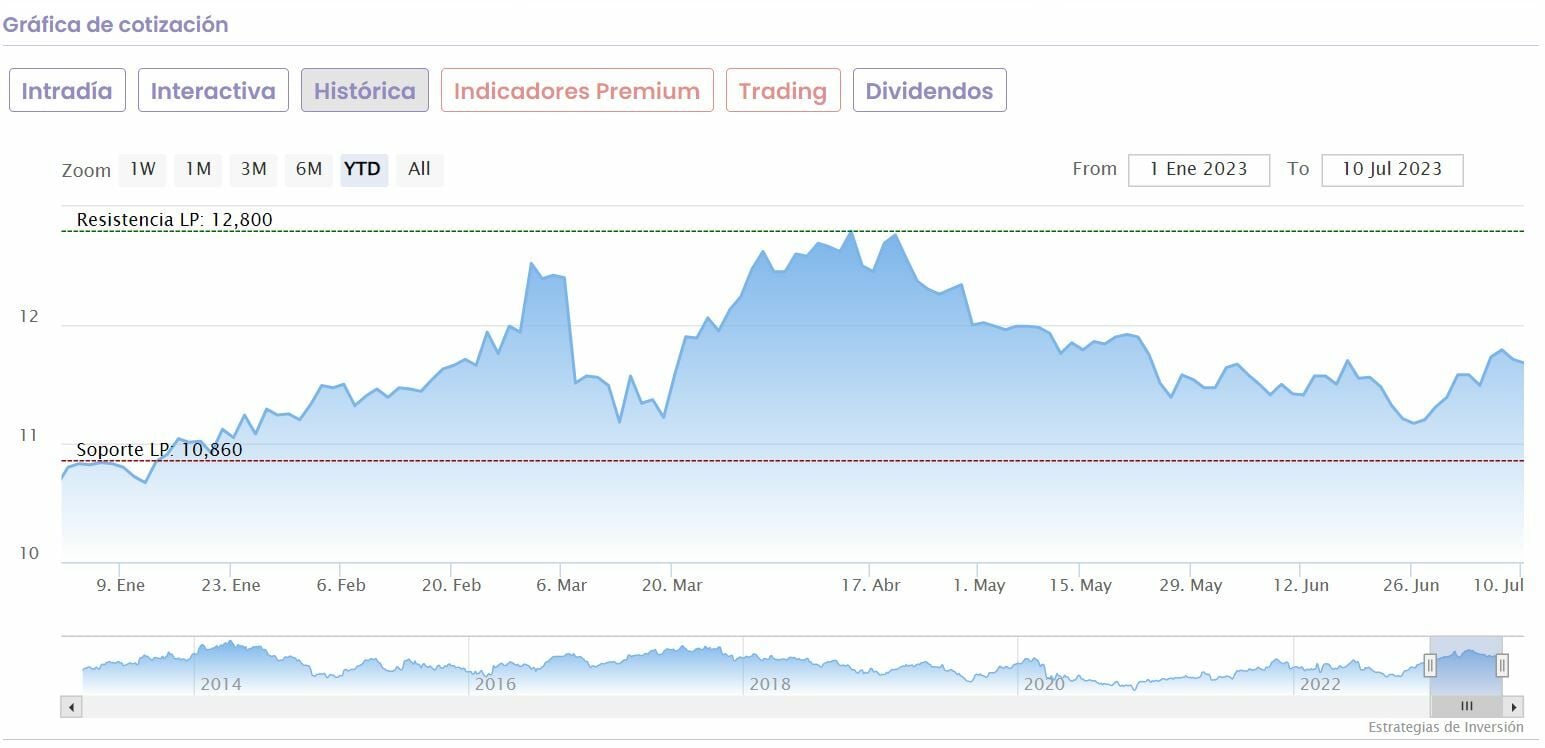Viewport: 1545px width, 748px height.
Task: Click the From date input field
Action: click(1198, 170)
